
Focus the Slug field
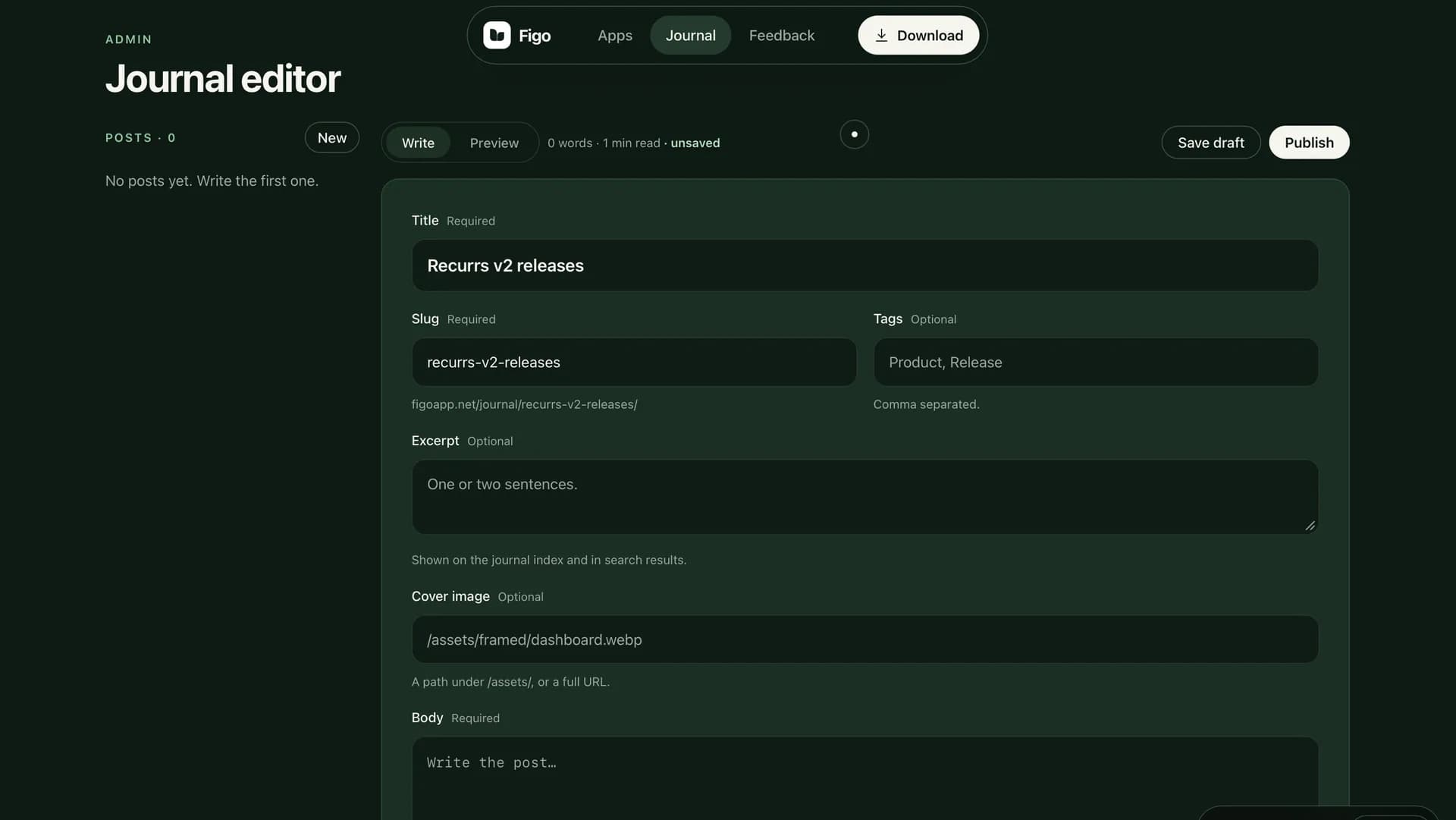[x=633, y=363]
